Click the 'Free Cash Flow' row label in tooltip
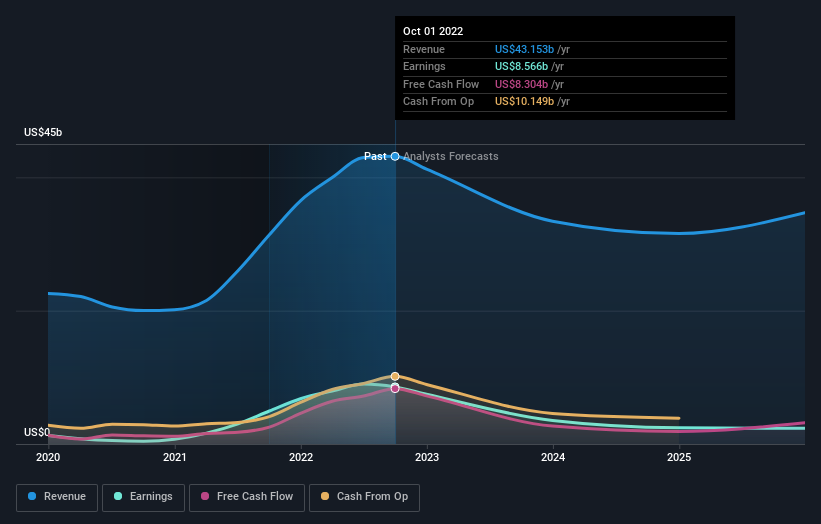The height and width of the screenshot is (524, 821). [x=441, y=84]
